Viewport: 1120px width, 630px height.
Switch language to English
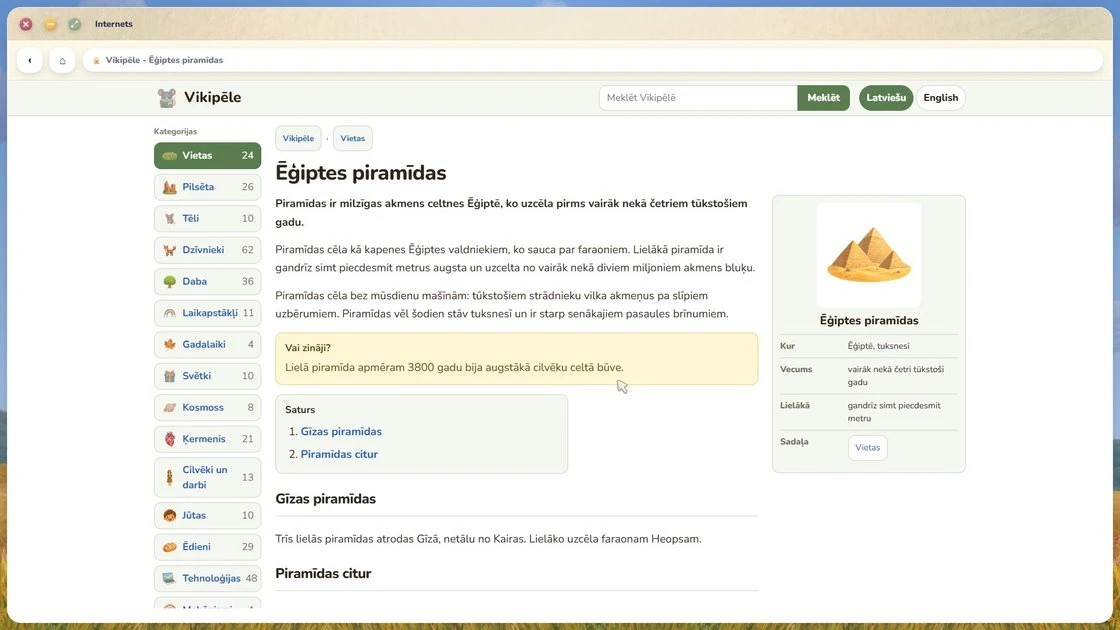(x=940, y=98)
